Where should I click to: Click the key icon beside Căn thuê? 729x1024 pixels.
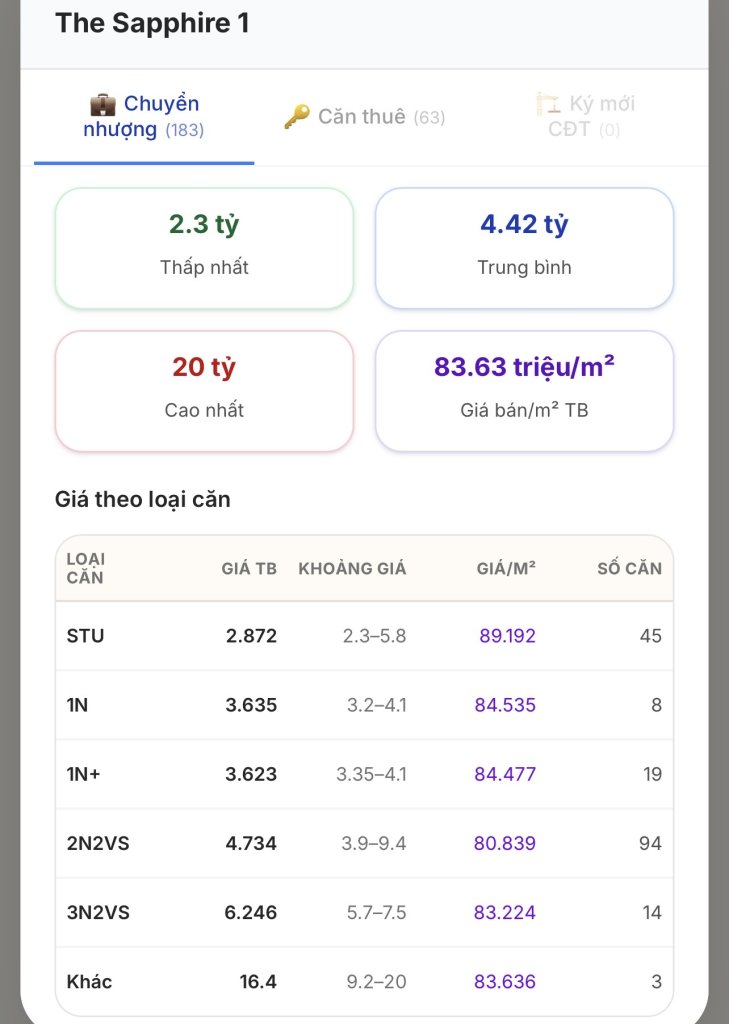(x=297, y=117)
